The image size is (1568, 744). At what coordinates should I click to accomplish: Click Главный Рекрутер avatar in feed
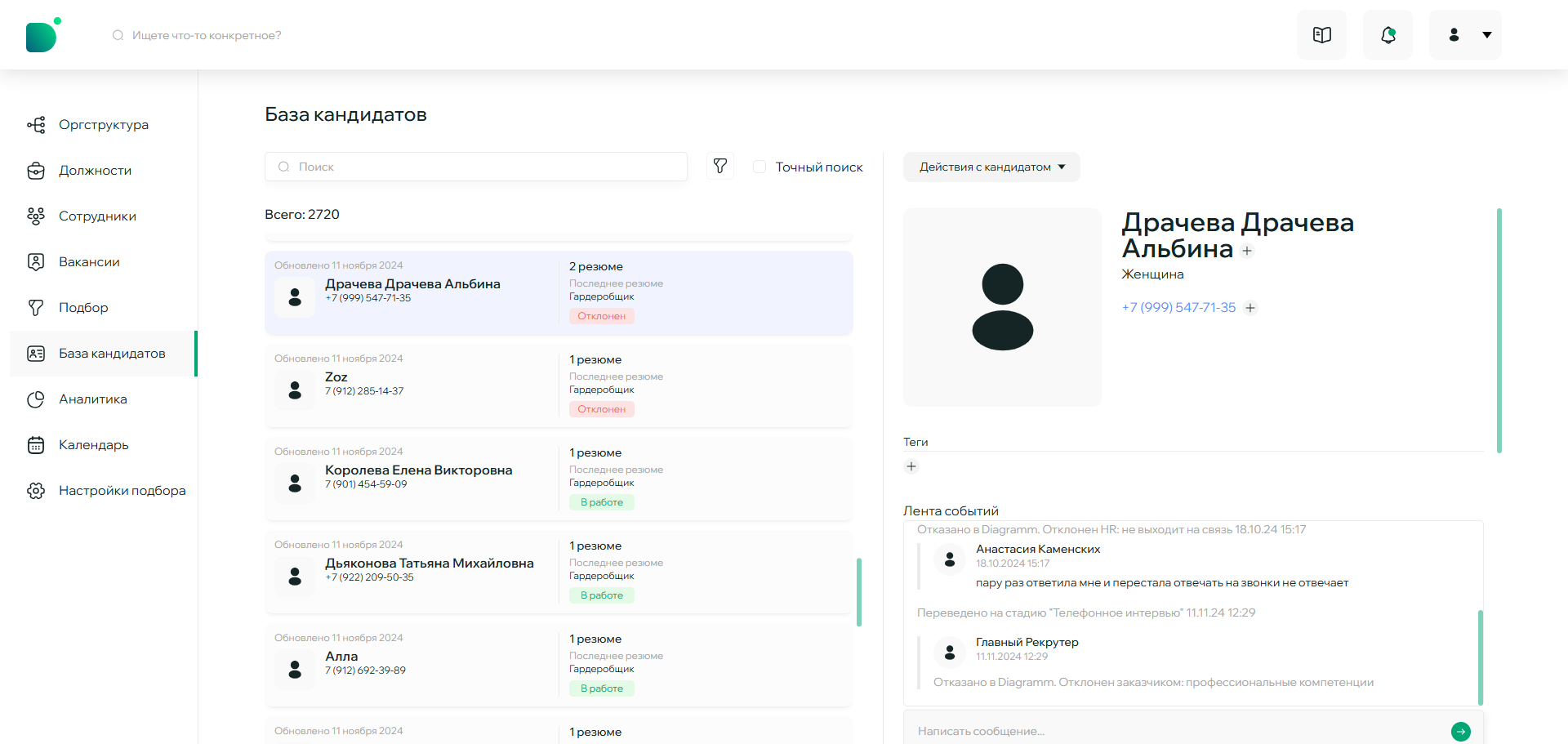click(950, 653)
